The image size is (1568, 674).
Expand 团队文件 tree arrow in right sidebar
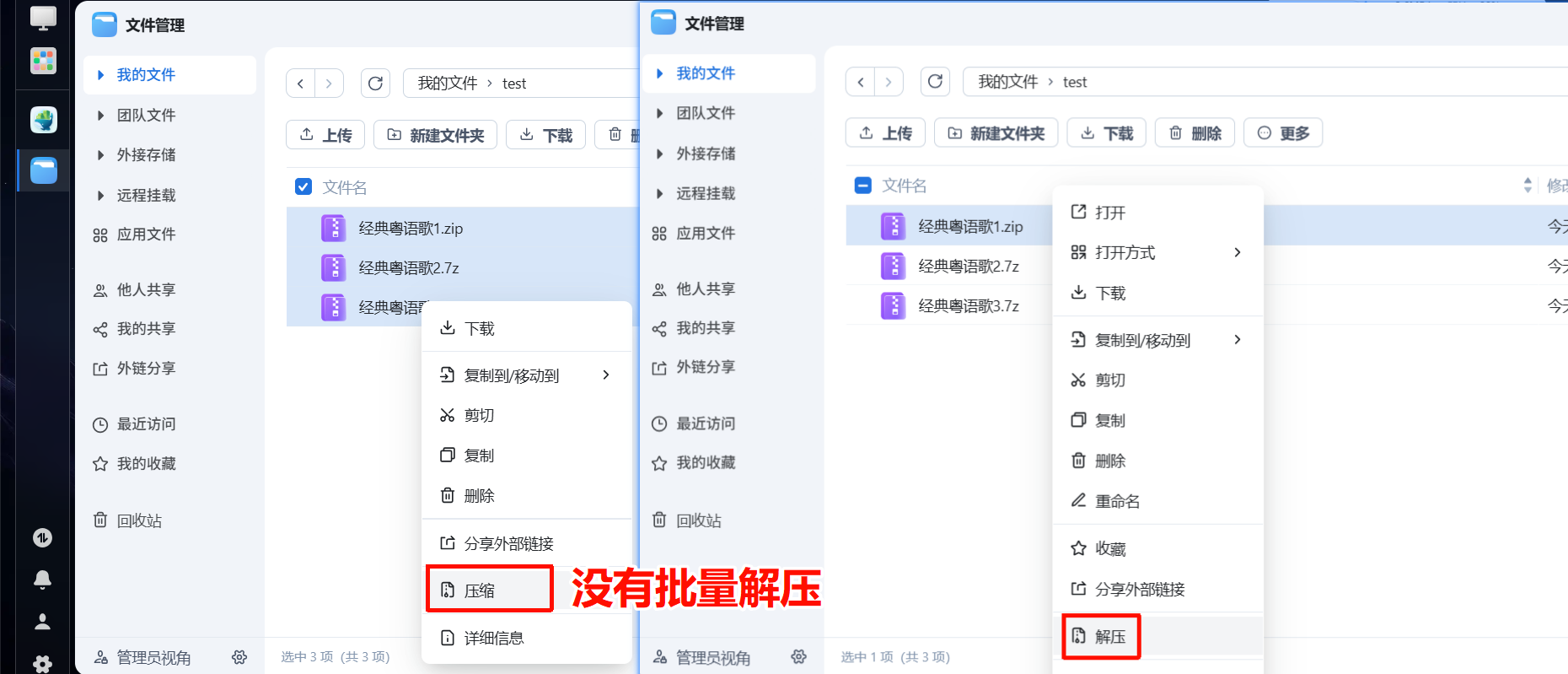pos(660,113)
